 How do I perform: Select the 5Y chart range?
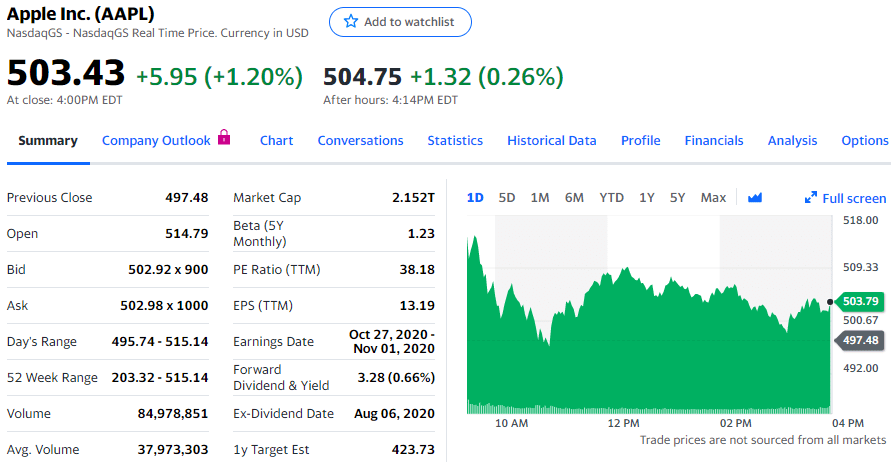(x=677, y=198)
